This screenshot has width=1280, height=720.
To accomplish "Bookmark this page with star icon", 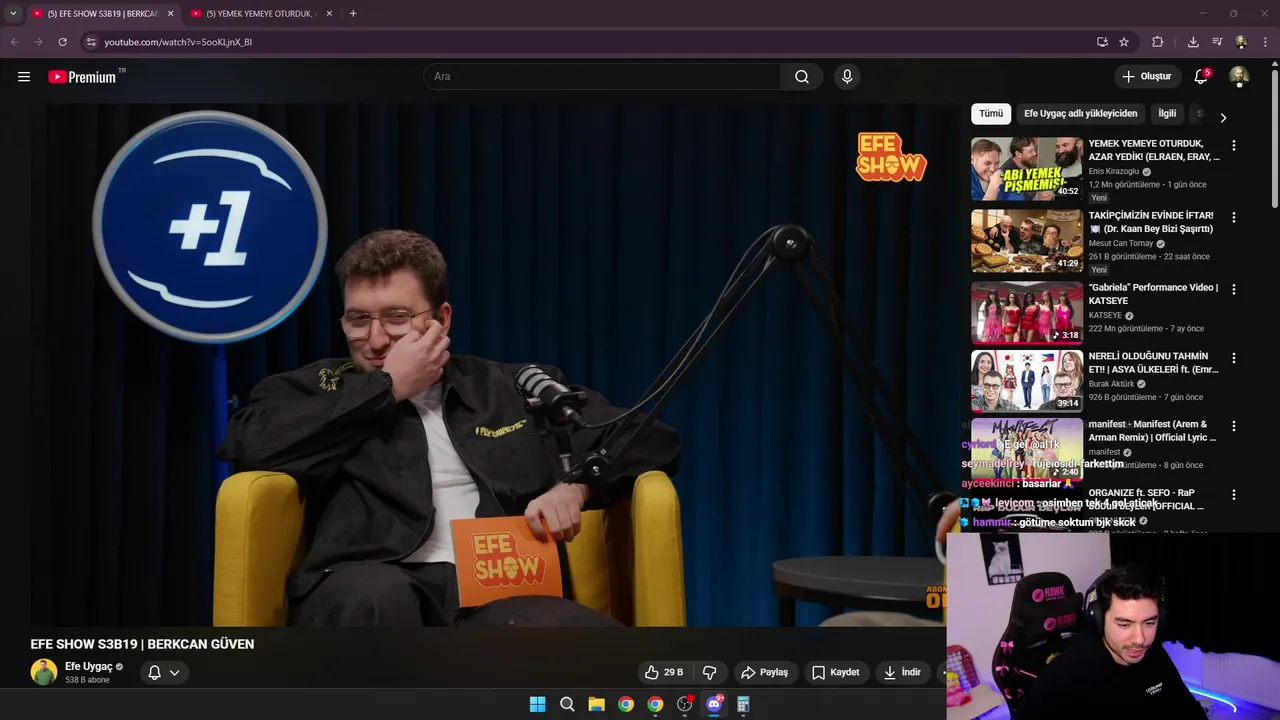I will point(1124,42).
